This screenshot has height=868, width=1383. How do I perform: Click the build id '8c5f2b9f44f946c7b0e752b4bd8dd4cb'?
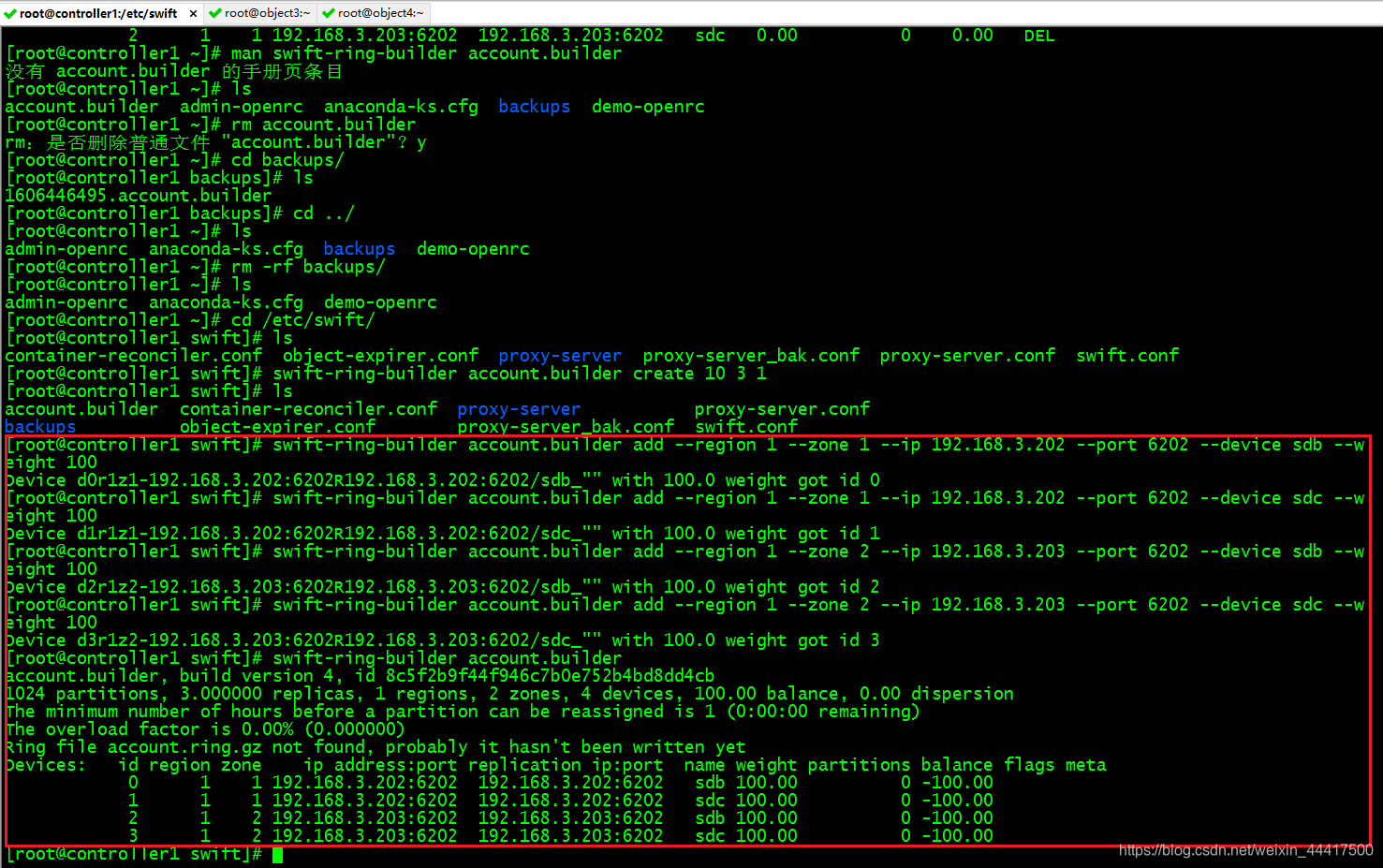point(551,676)
